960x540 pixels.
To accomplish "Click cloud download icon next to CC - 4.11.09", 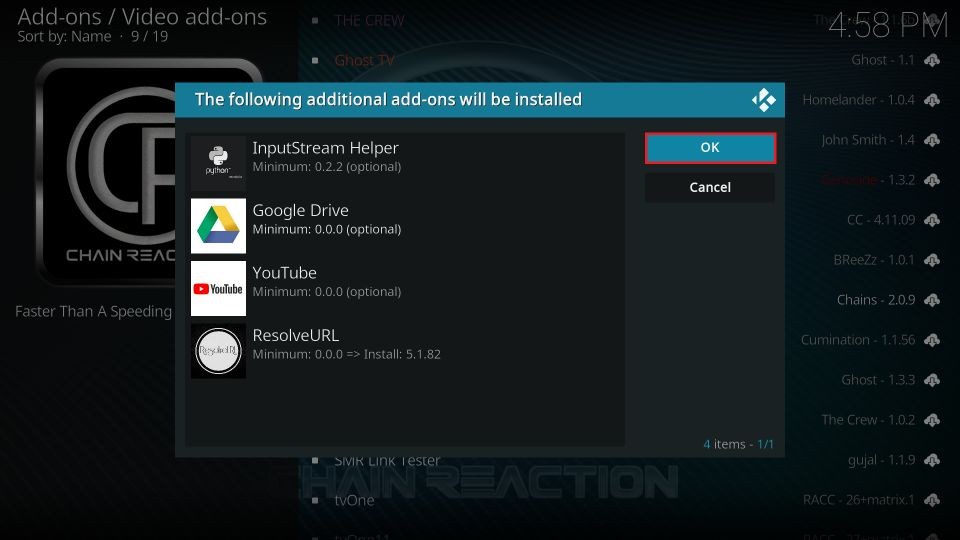I will tap(932, 220).
